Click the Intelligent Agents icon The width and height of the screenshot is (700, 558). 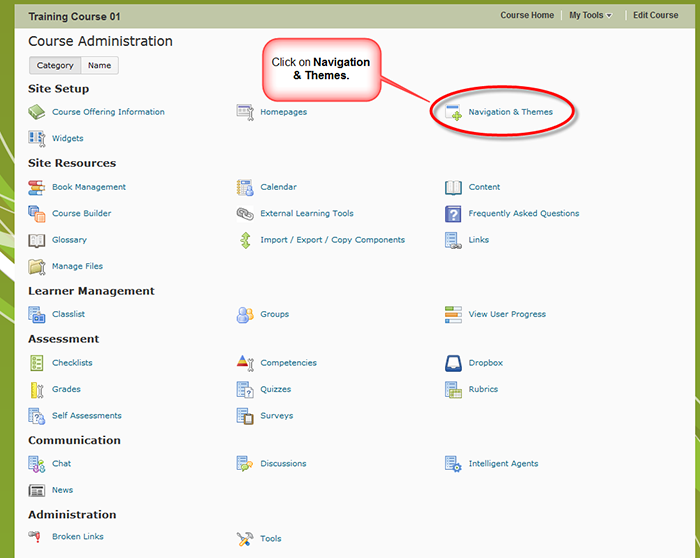[x=453, y=464]
